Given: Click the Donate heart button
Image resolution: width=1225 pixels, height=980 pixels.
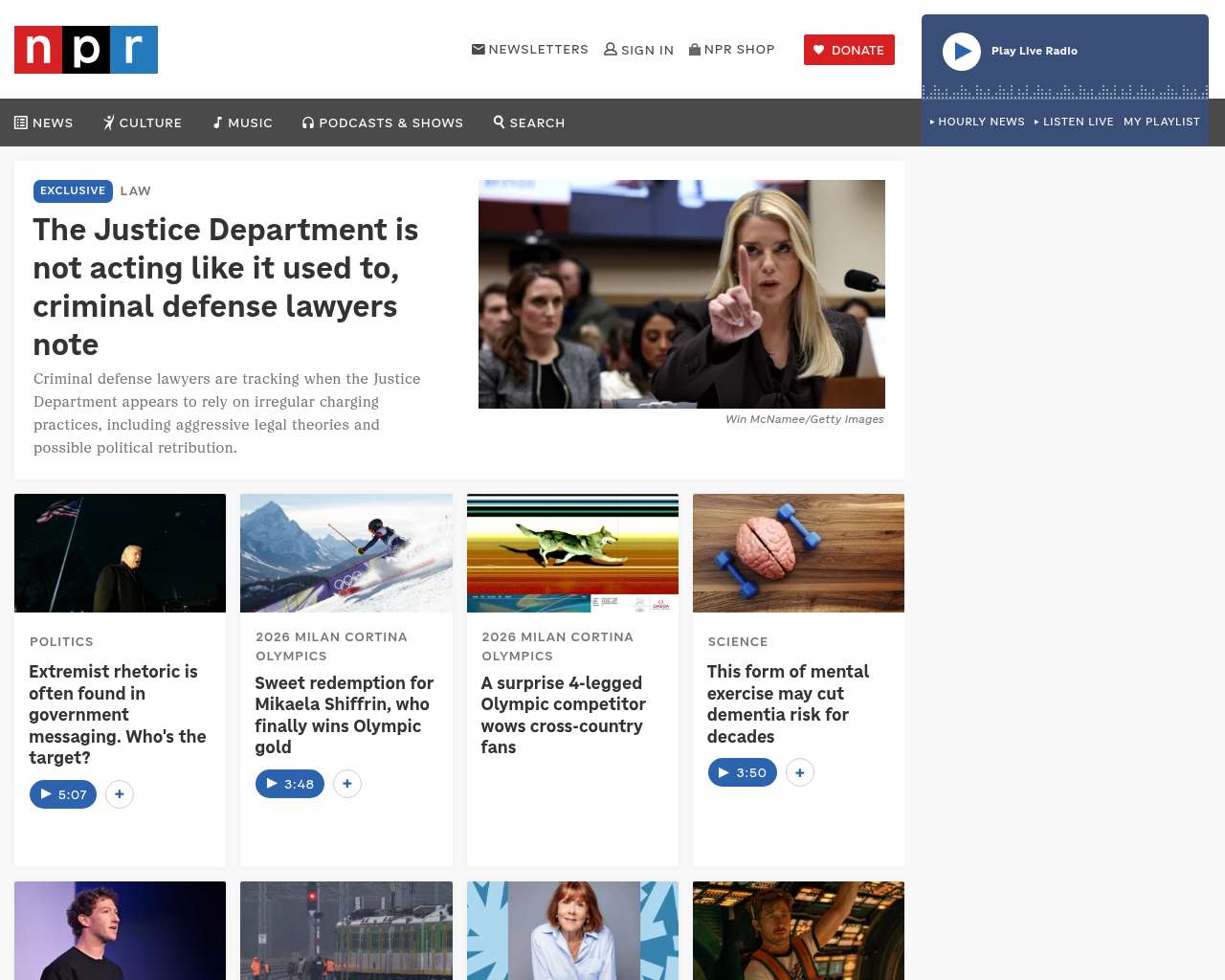Looking at the screenshot, I should [849, 50].
